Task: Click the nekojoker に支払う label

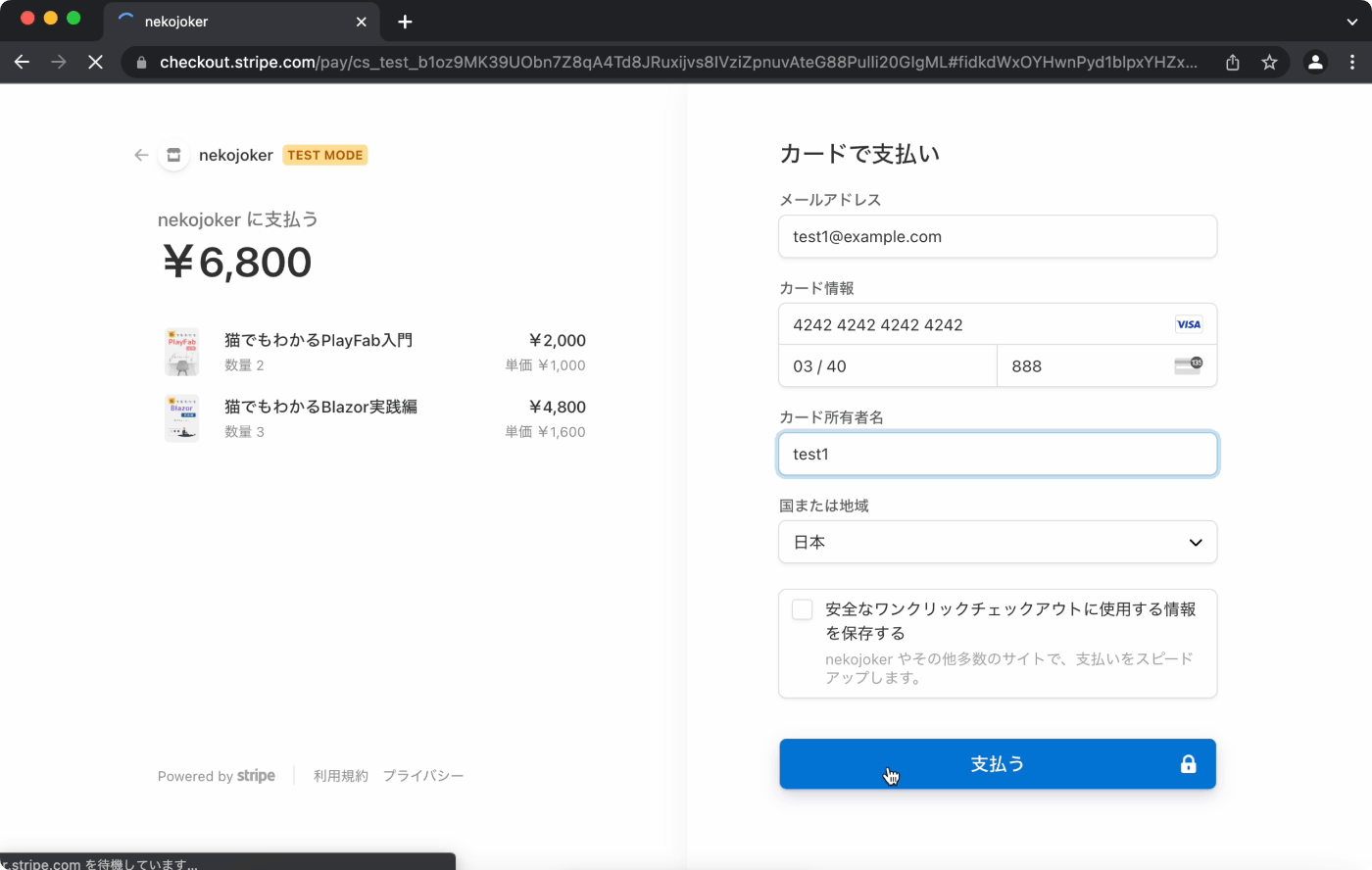Action: [238, 219]
